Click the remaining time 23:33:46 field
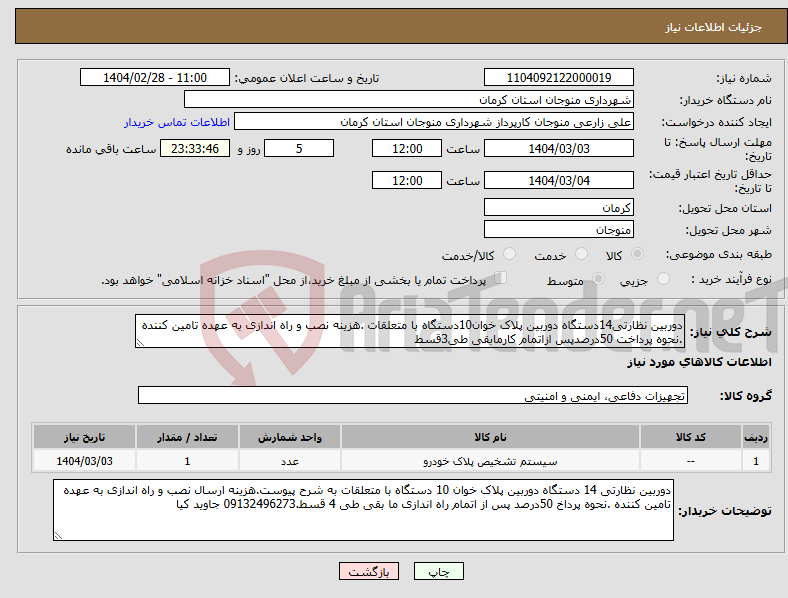The width and height of the screenshot is (788, 598). (195, 148)
